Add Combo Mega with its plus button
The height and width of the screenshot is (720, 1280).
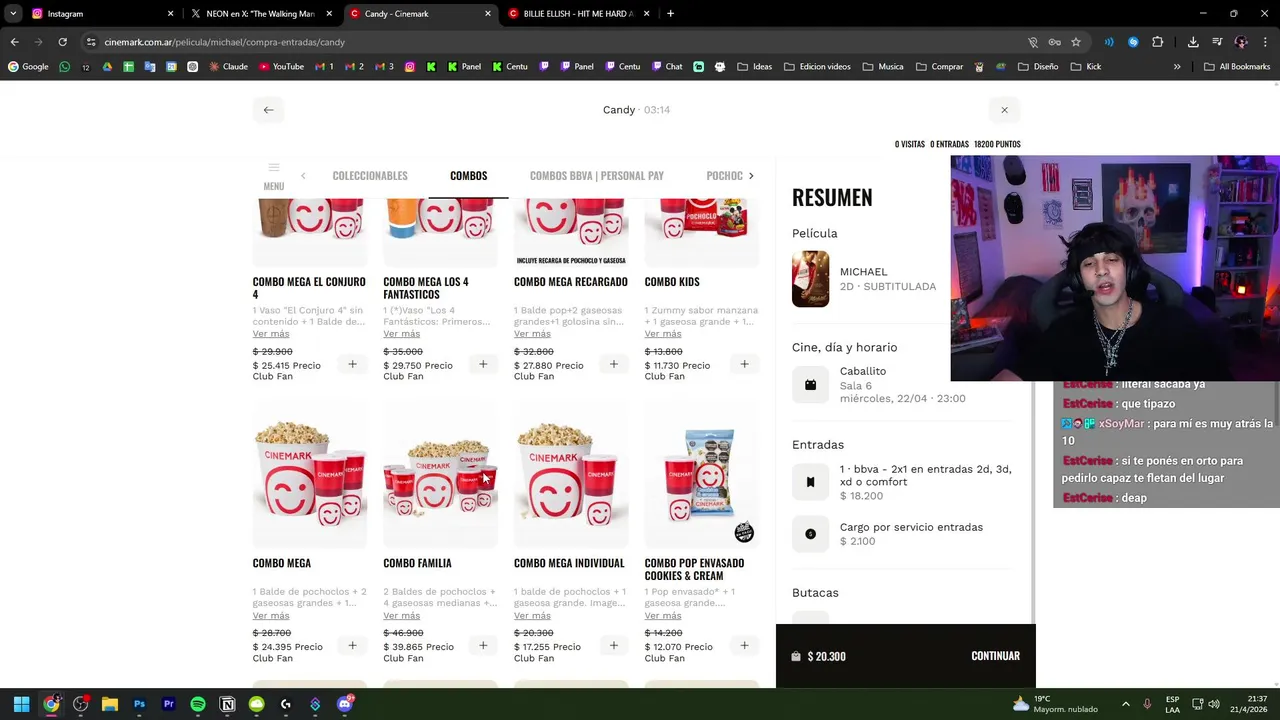click(x=352, y=646)
